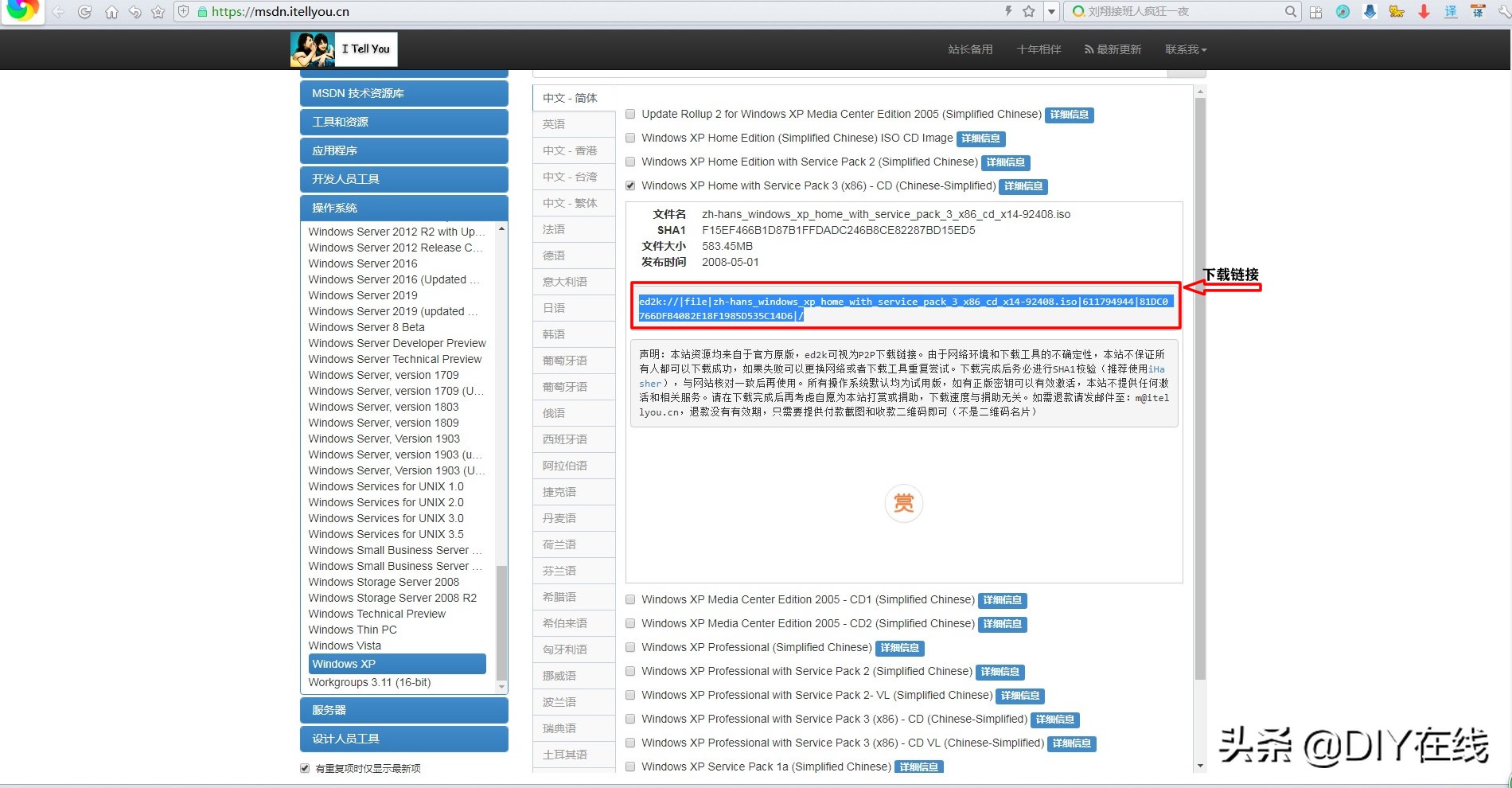
Task: Enable the lightning speed mode icon
Action: [x=1009, y=11]
